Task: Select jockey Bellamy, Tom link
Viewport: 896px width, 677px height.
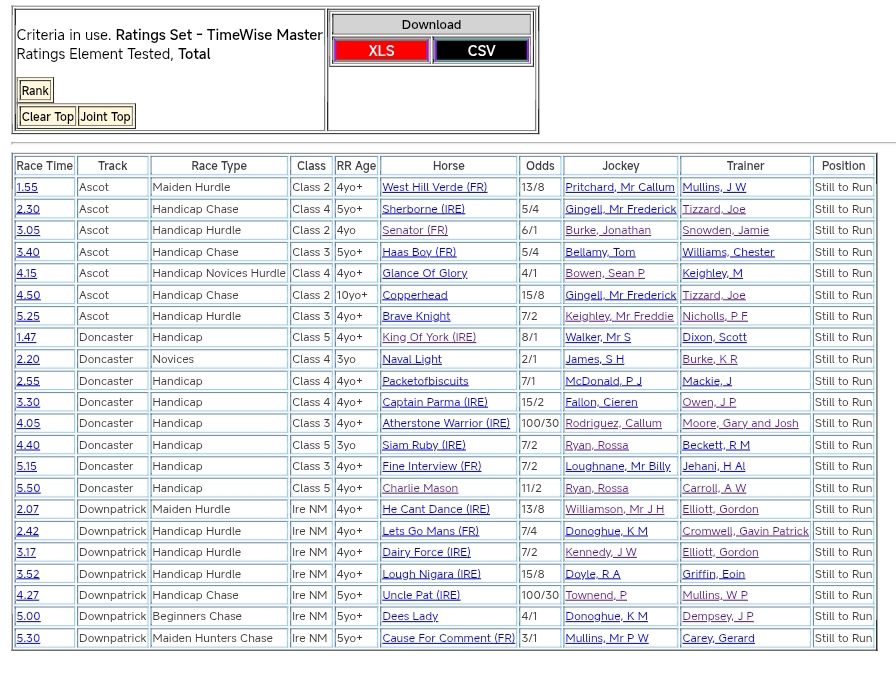Action: pyautogui.click(x=600, y=252)
